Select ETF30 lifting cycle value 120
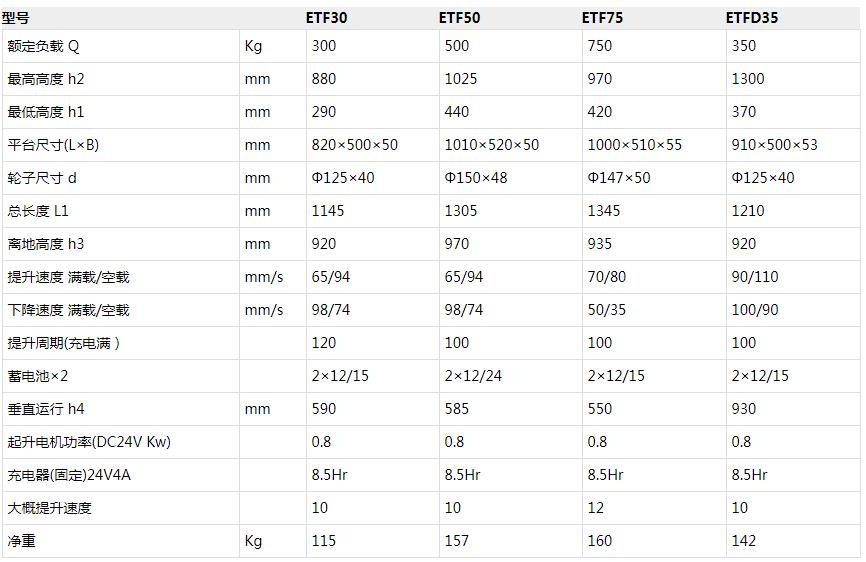This screenshot has height=562, width=866. click(x=324, y=343)
